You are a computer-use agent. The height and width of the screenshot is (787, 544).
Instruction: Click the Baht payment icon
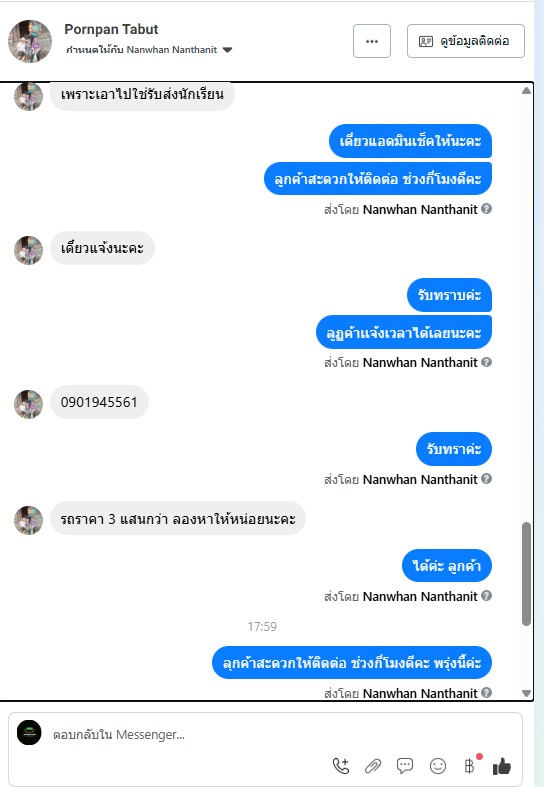(469, 766)
